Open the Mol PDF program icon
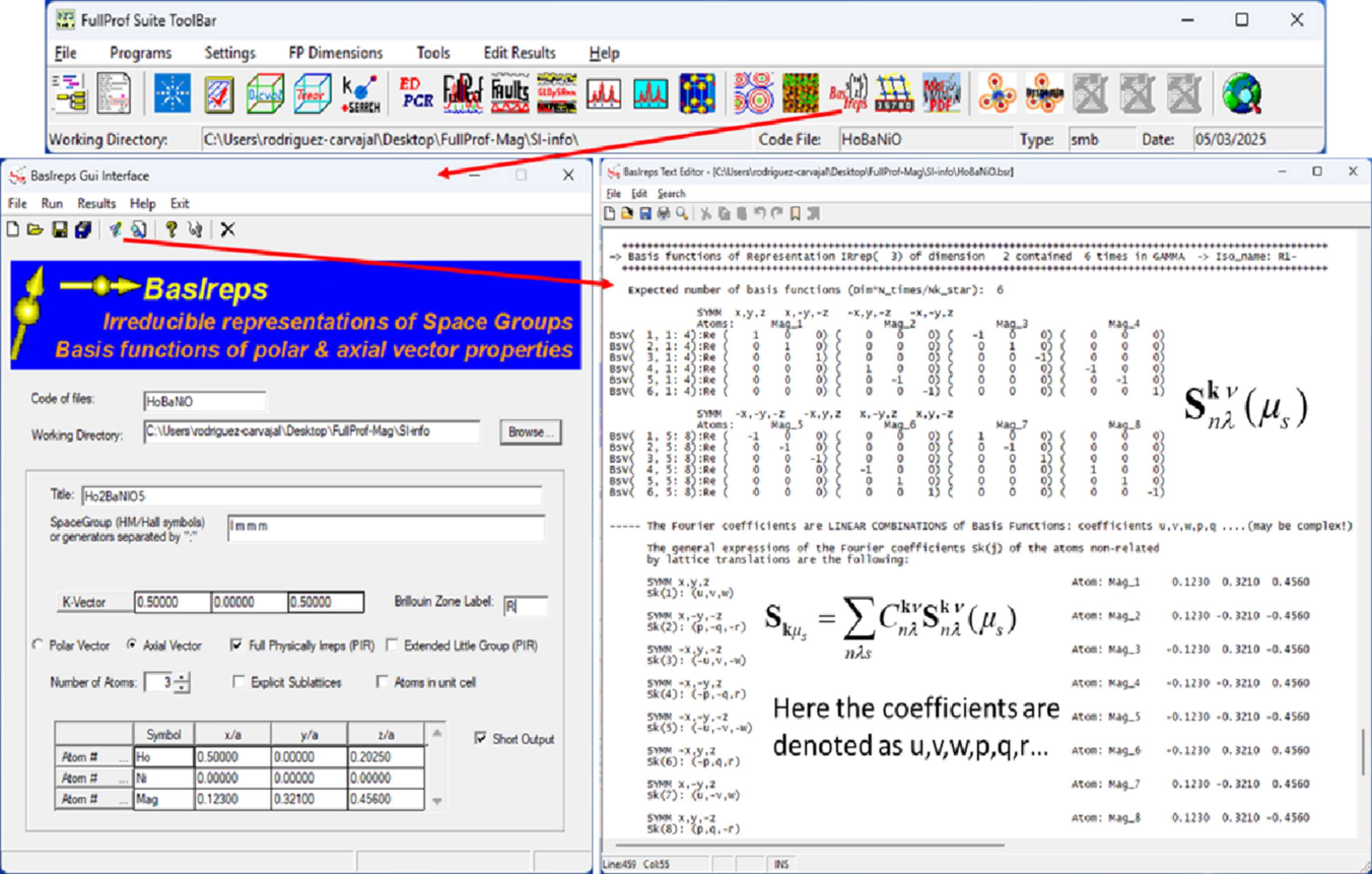This screenshot has height=874, width=1372. coord(941,93)
